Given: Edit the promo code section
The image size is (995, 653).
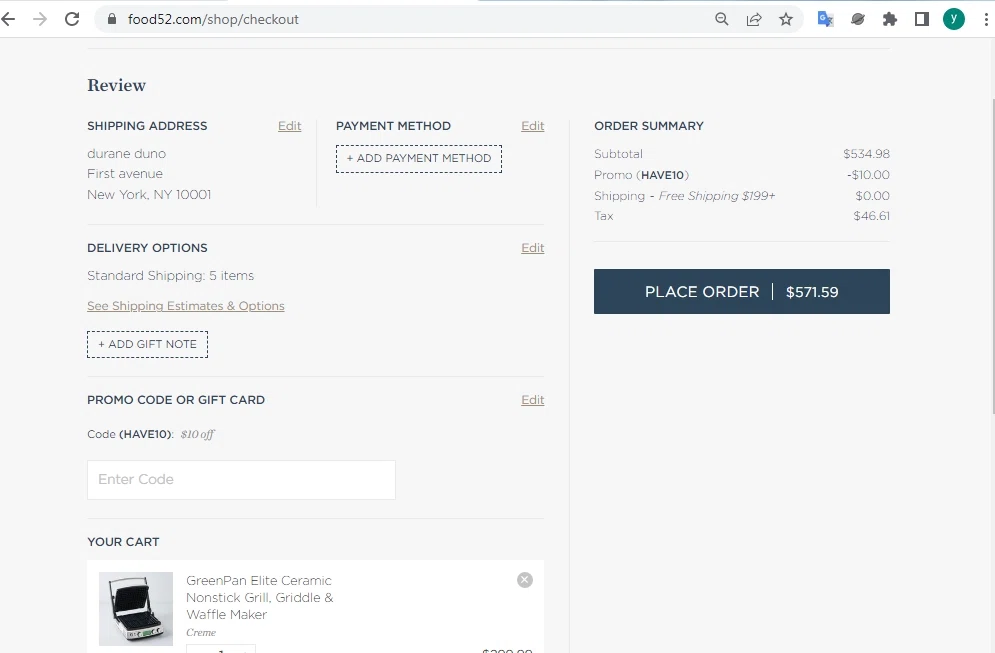Looking at the screenshot, I should coord(532,400).
